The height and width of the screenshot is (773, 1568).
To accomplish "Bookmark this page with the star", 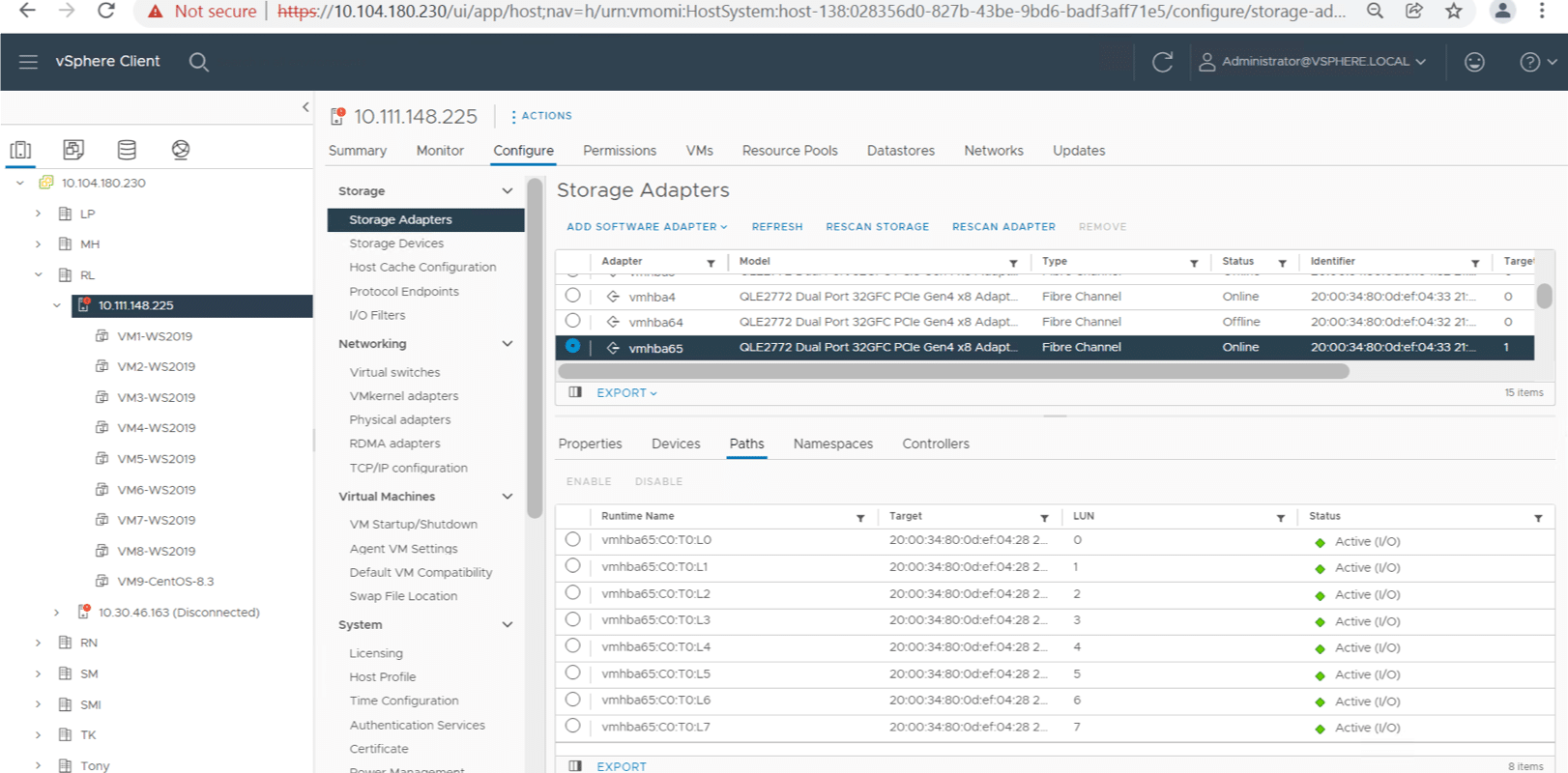I will pyautogui.click(x=1453, y=11).
